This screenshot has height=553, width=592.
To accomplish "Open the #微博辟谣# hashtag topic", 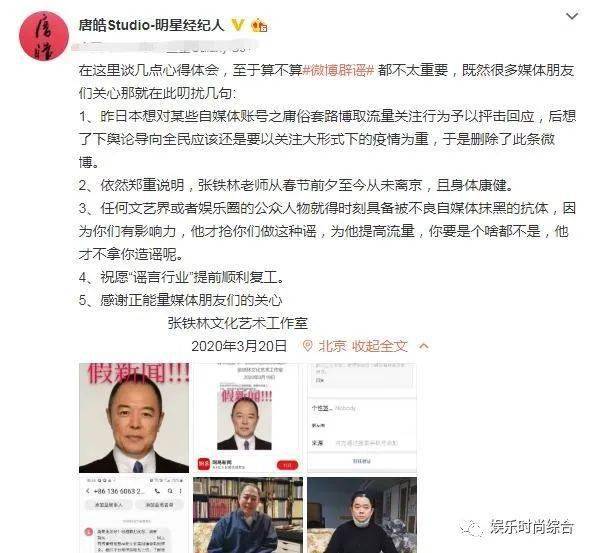I will point(339,70).
